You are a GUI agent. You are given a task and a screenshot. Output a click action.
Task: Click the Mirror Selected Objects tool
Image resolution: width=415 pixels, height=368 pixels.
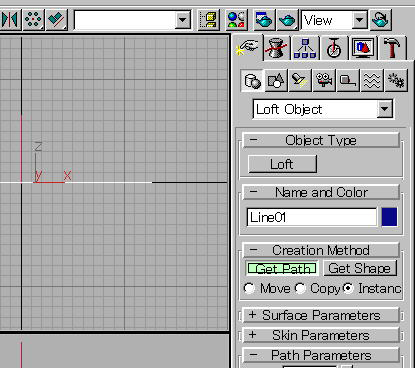10,20
